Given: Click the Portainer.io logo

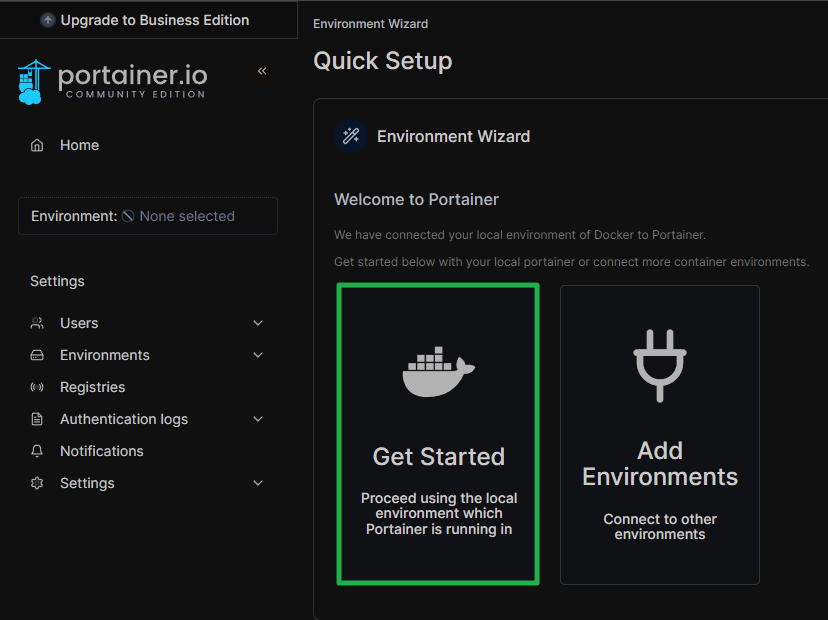Looking at the screenshot, I should (112, 81).
